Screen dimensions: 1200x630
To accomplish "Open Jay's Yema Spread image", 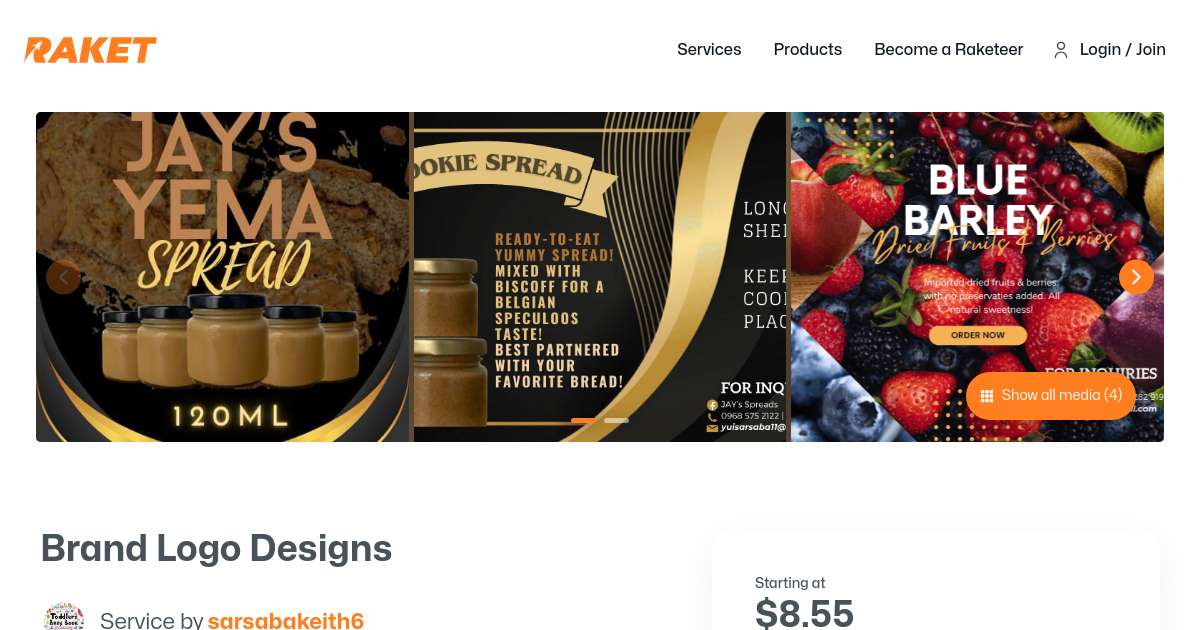I will [223, 277].
